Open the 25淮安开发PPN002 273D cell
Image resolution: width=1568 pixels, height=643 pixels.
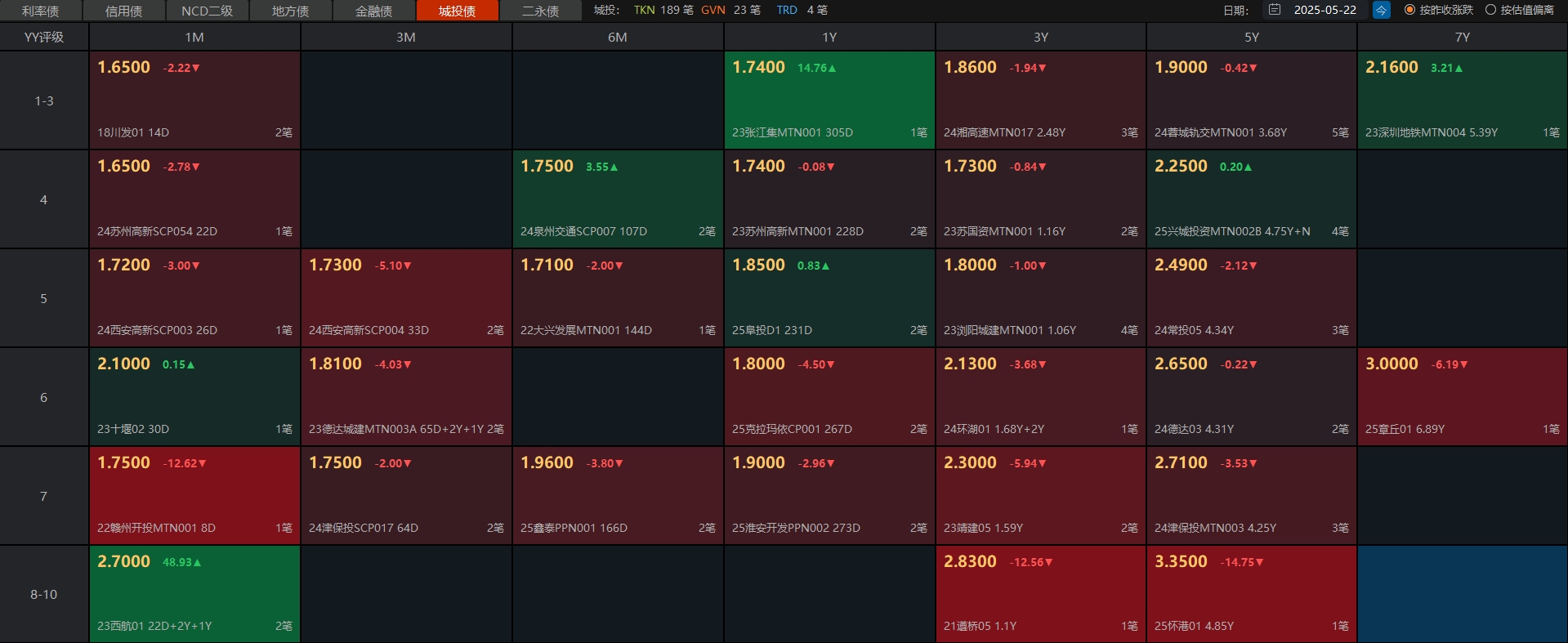[829, 496]
